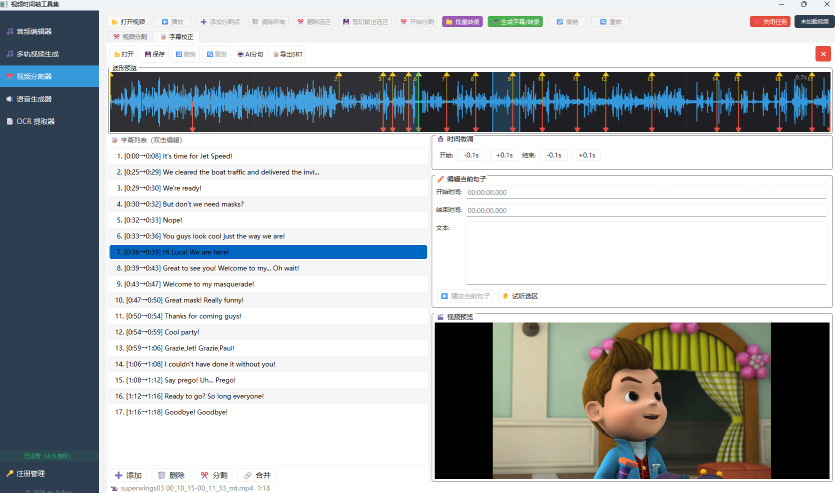Click undo button in subtitle toolbar
The height and width of the screenshot is (493, 835).
185,54
